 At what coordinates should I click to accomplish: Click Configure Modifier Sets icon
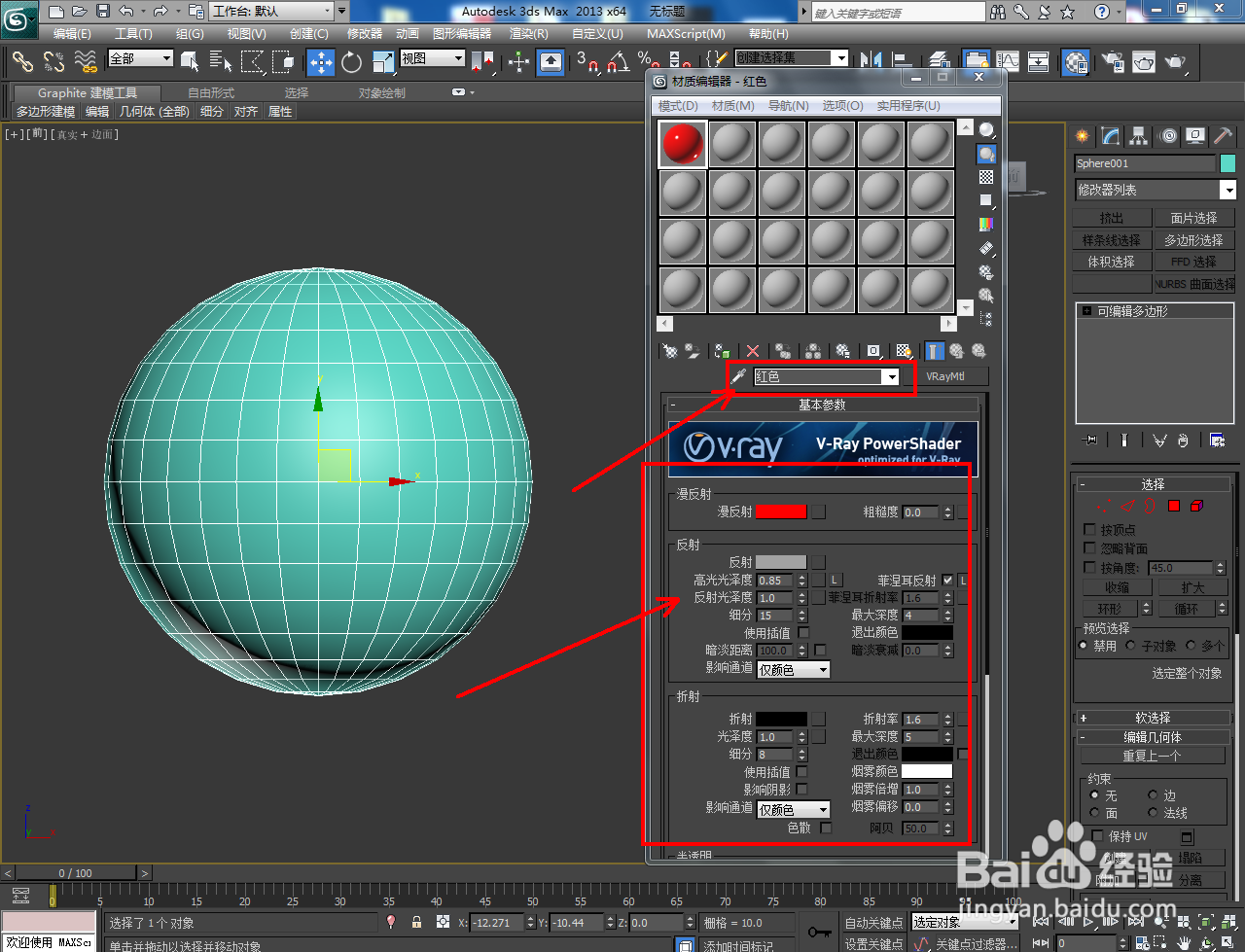pyautogui.click(x=1217, y=441)
